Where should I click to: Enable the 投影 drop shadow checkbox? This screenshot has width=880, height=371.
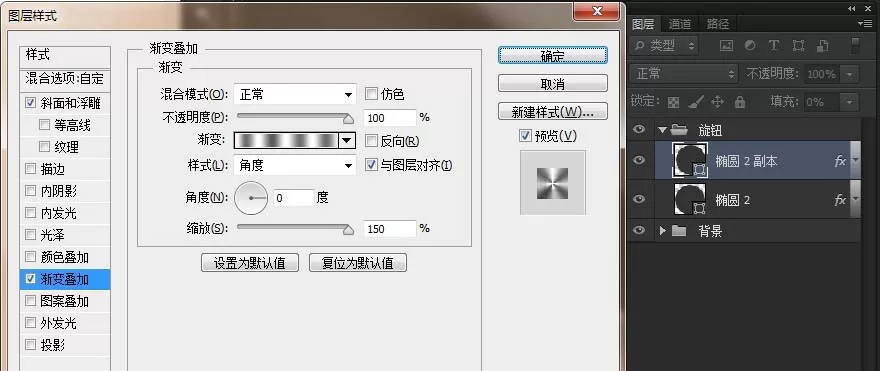(30, 345)
